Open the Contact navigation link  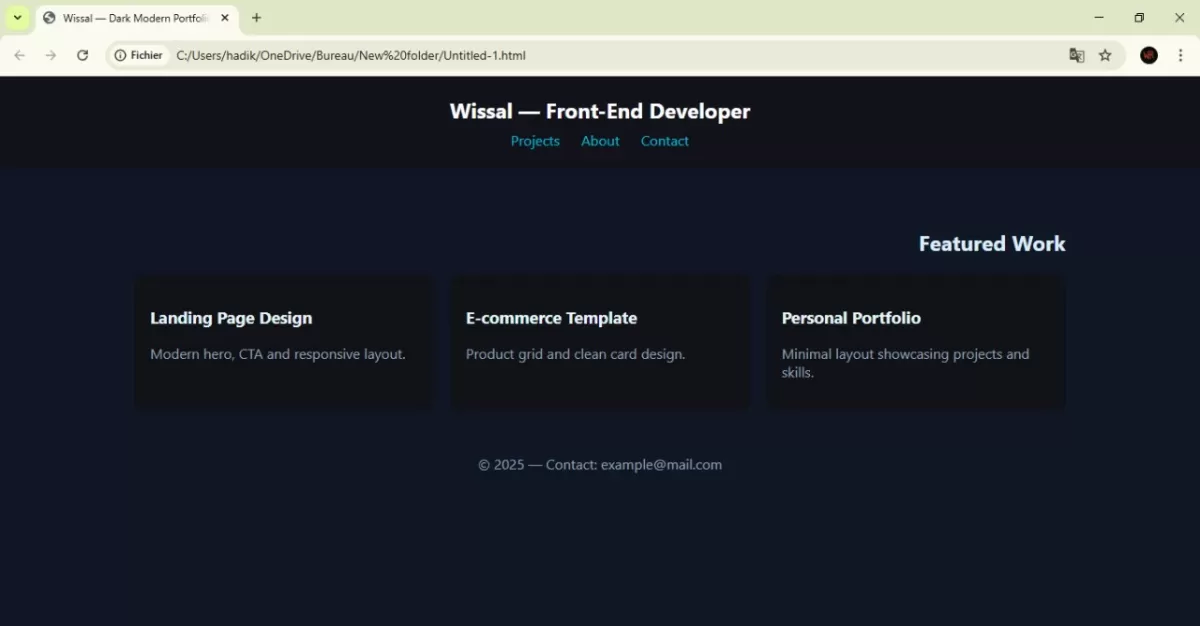pyautogui.click(x=664, y=141)
